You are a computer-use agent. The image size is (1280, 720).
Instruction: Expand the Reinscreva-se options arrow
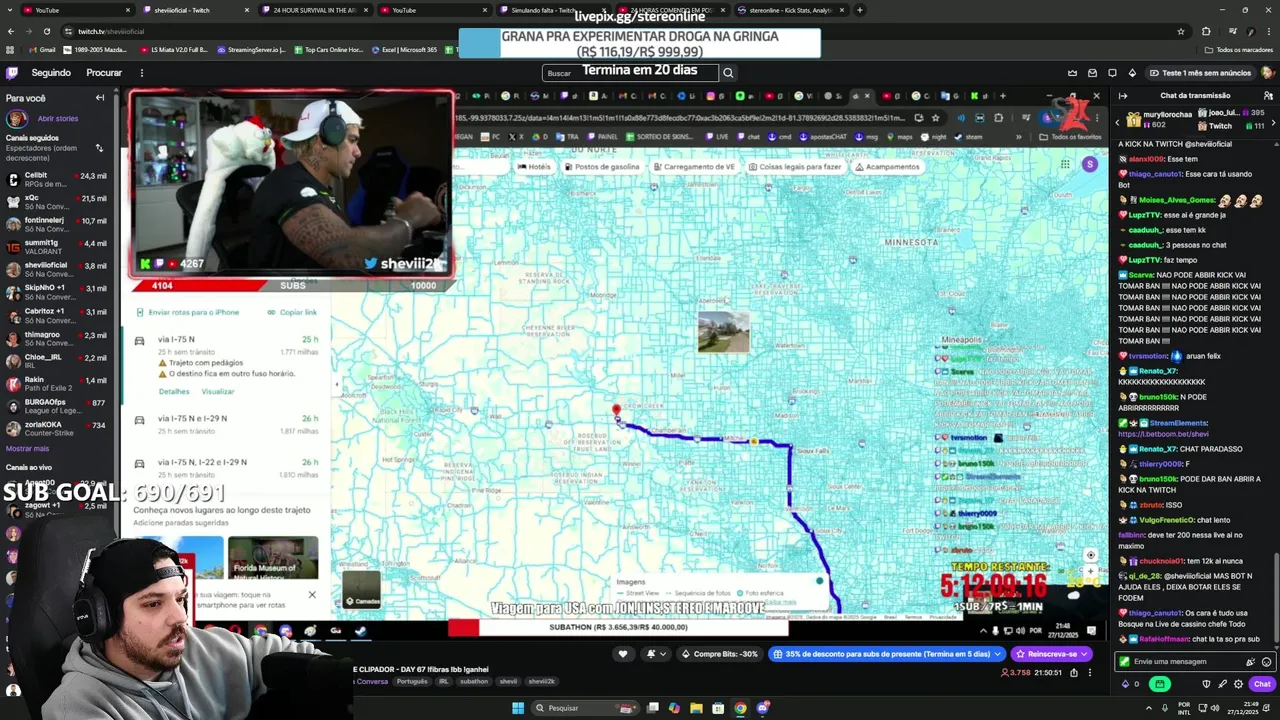pos(1085,654)
